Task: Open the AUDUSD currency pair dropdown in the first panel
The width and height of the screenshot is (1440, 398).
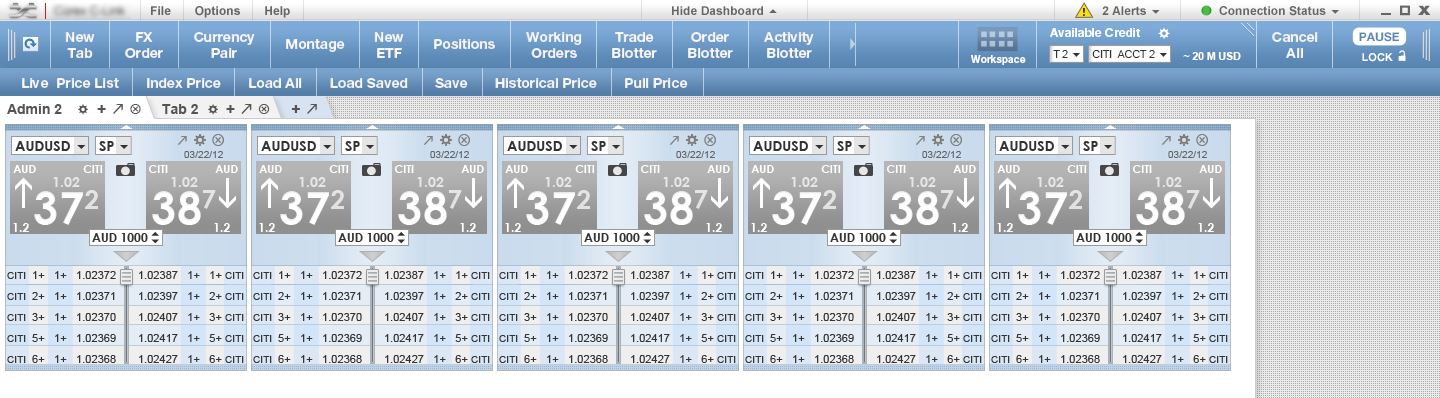Action: (50, 146)
